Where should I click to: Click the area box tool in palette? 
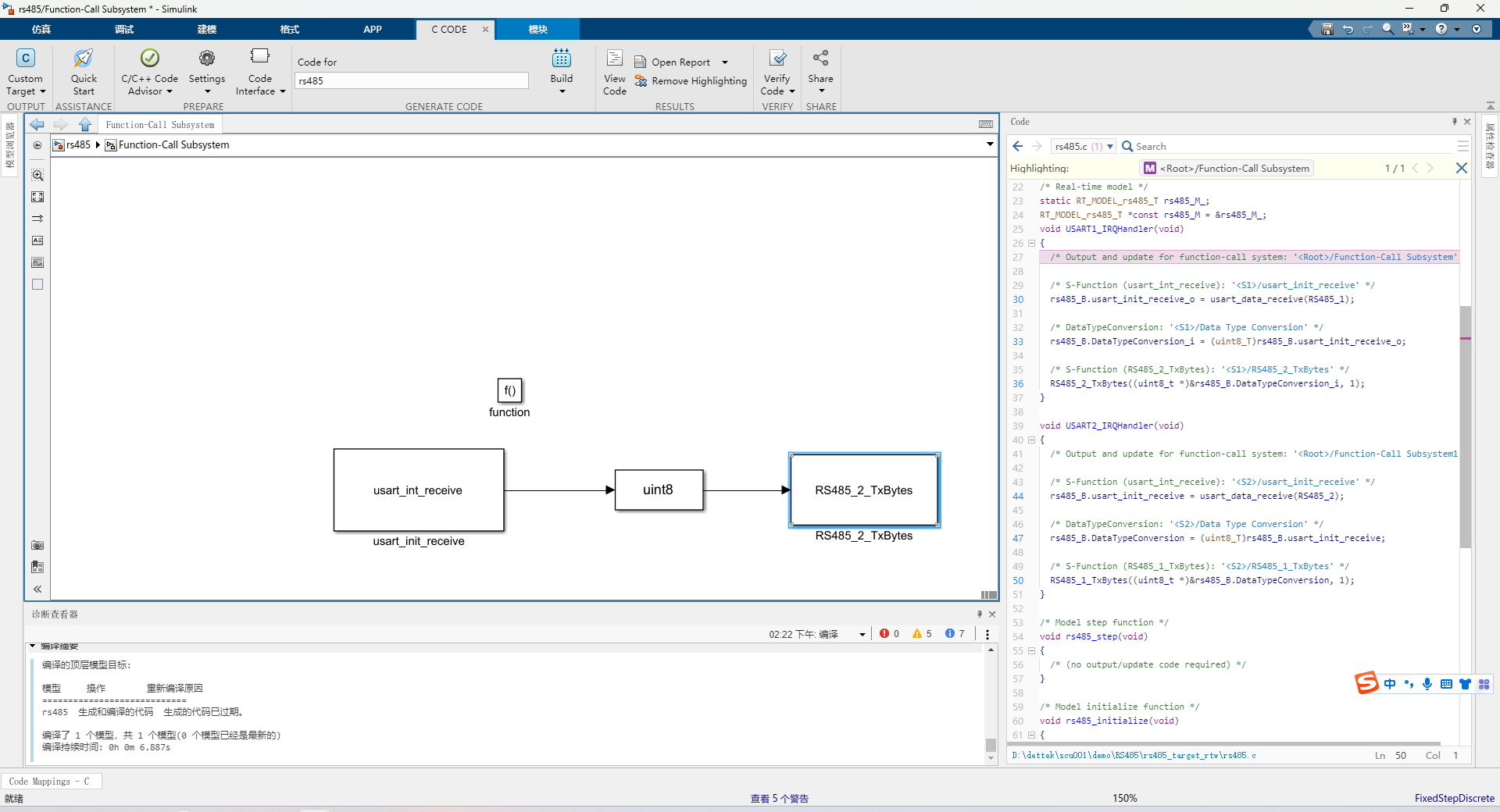(x=37, y=284)
